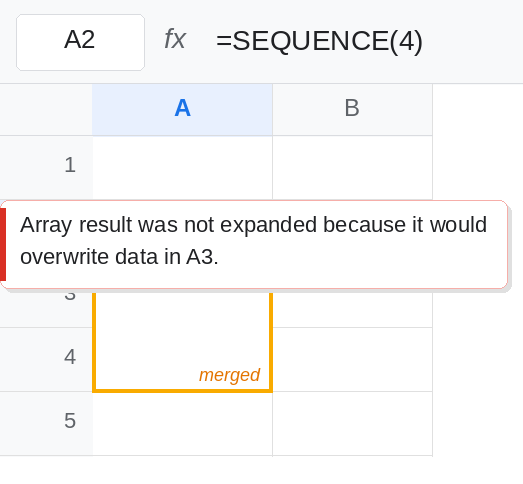This screenshot has width=523, height=484.
Task: Click the fx function icon
Action: pyautogui.click(x=175, y=39)
